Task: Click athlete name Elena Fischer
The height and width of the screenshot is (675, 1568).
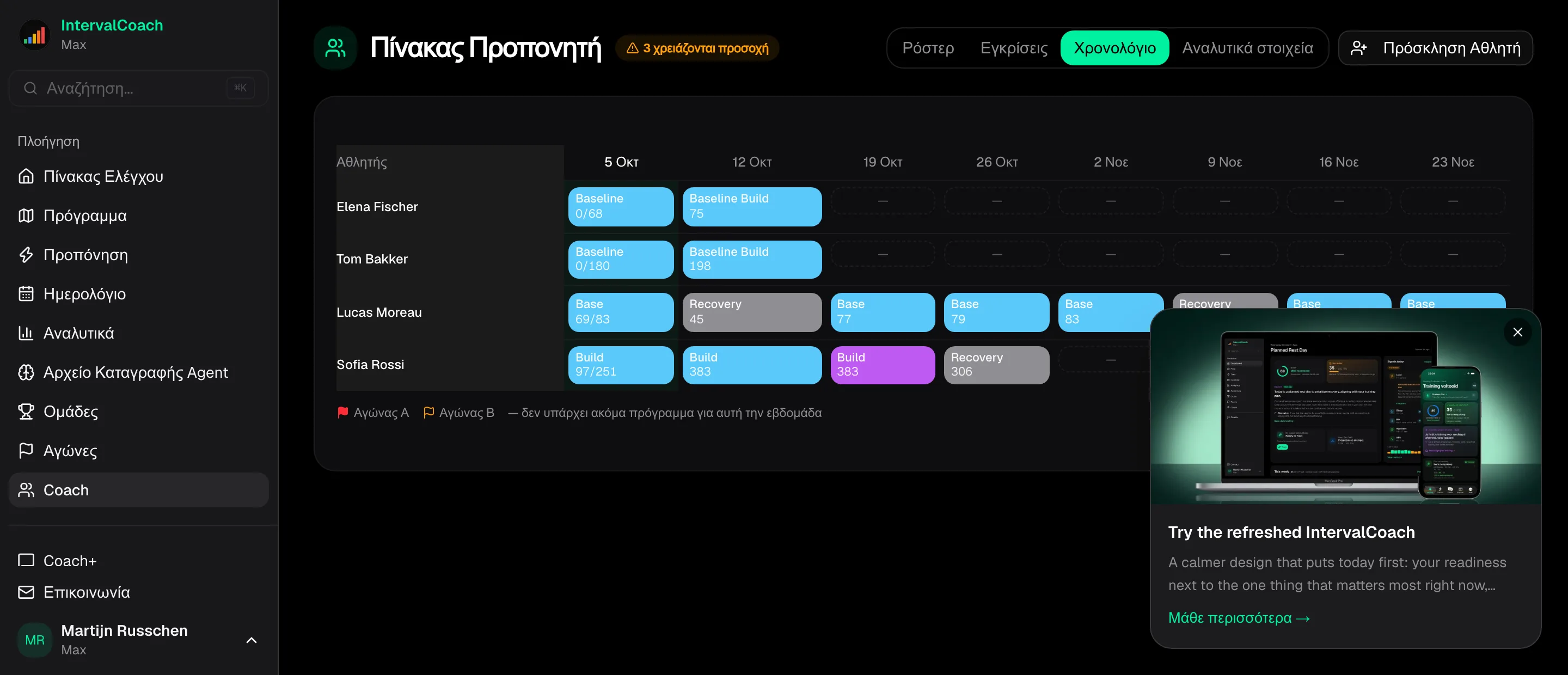Action: 377,206
